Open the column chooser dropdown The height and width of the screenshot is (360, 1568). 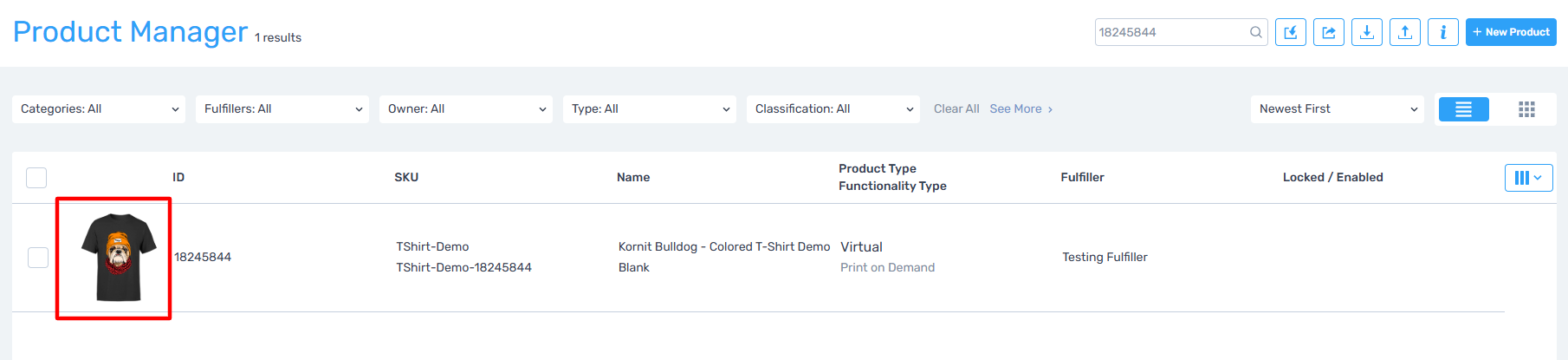(1528, 178)
